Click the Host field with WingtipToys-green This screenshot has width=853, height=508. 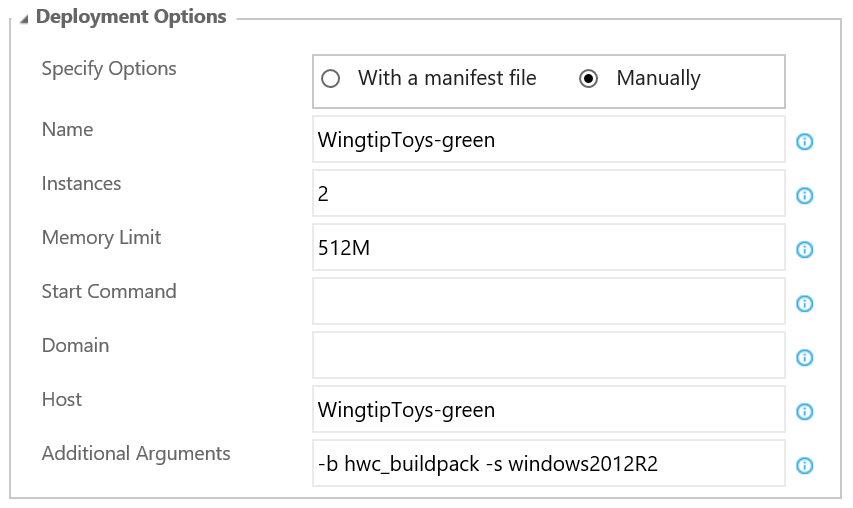pyautogui.click(x=548, y=409)
